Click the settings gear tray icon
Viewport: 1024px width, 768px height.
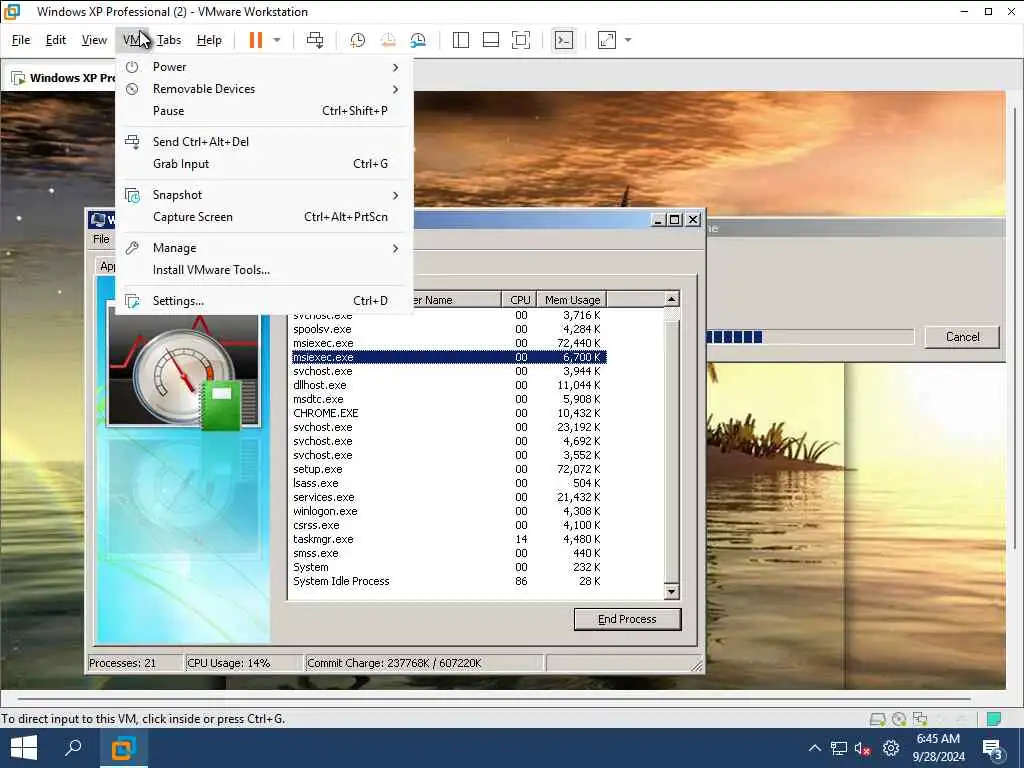[891, 748]
